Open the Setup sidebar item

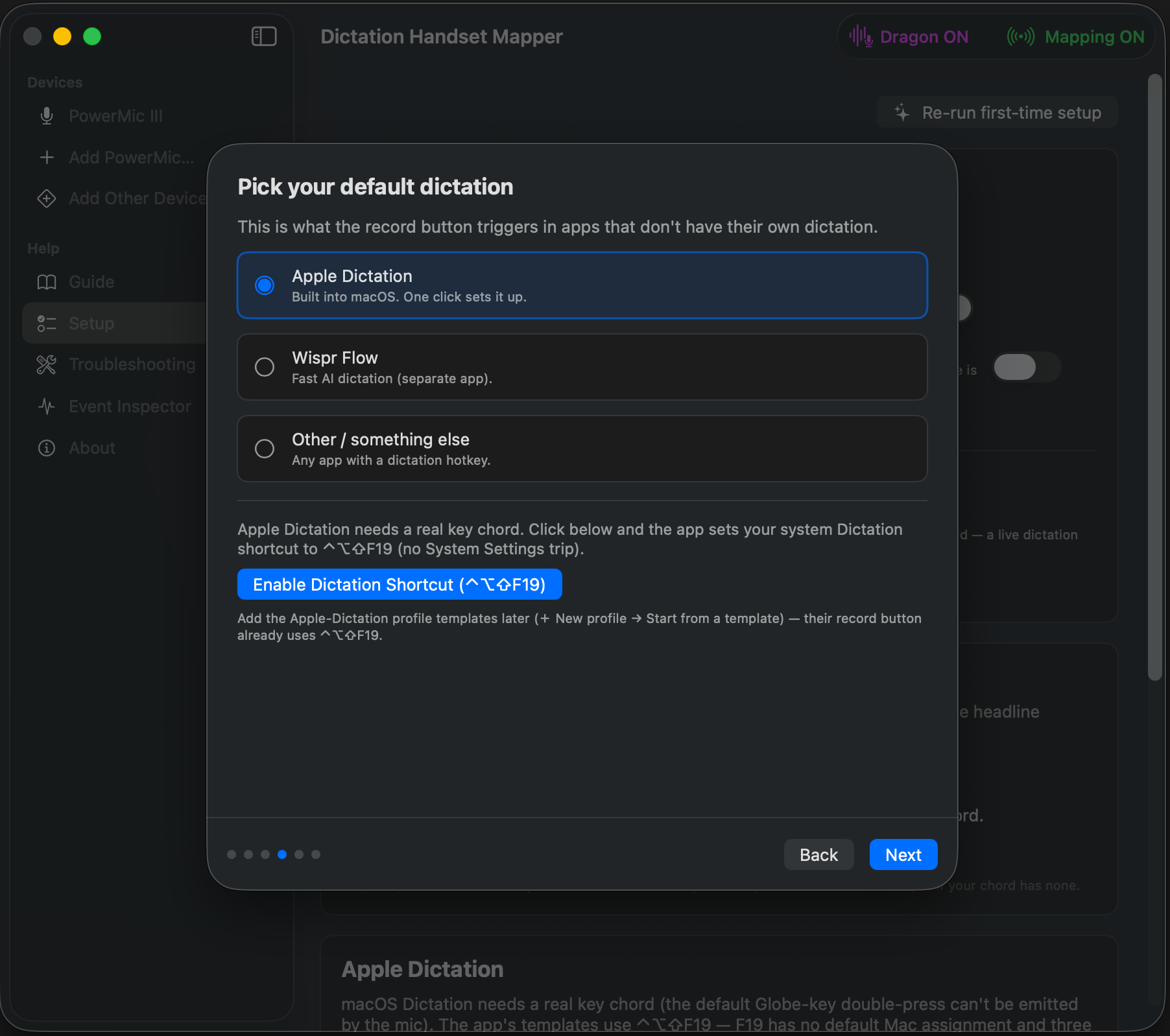[x=114, y=323]
